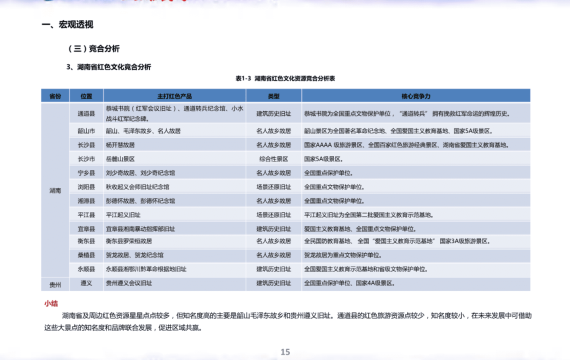Select the 核心竞争力 column header
This screenshot has height=360, width=570.
[416, 96]
